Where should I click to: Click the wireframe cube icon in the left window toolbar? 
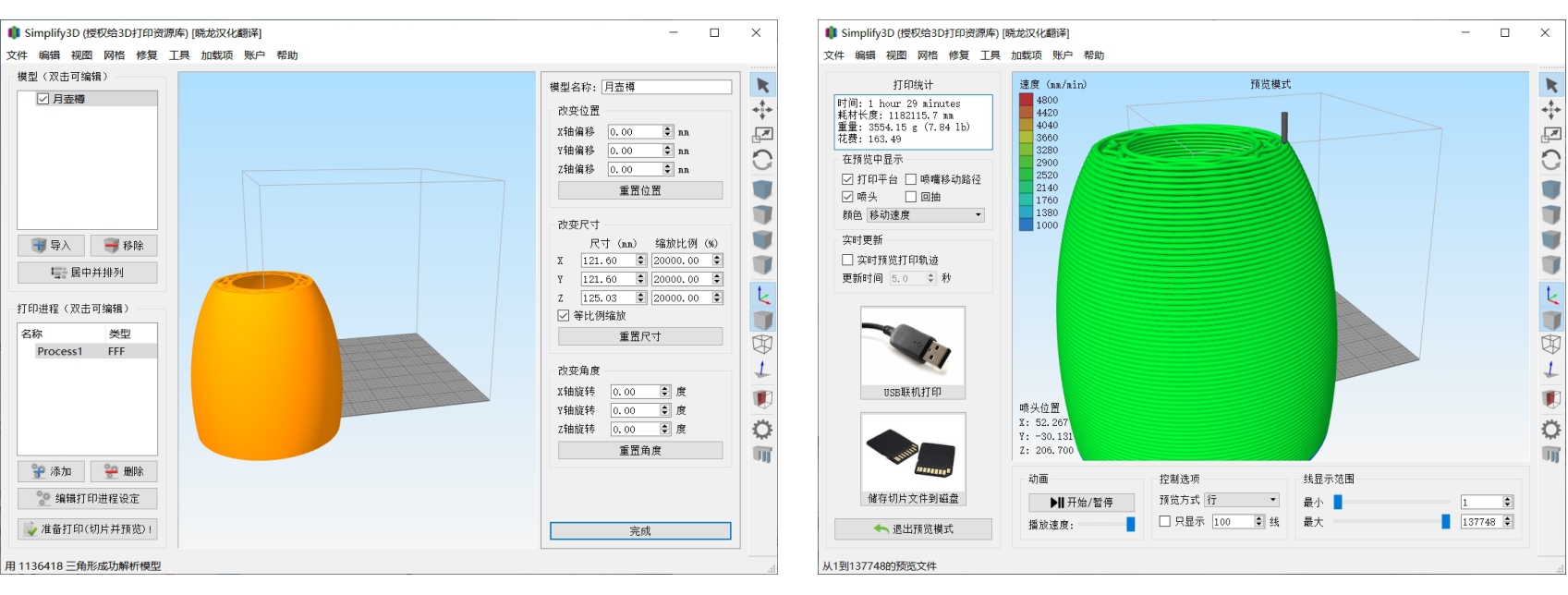point(762,344)
